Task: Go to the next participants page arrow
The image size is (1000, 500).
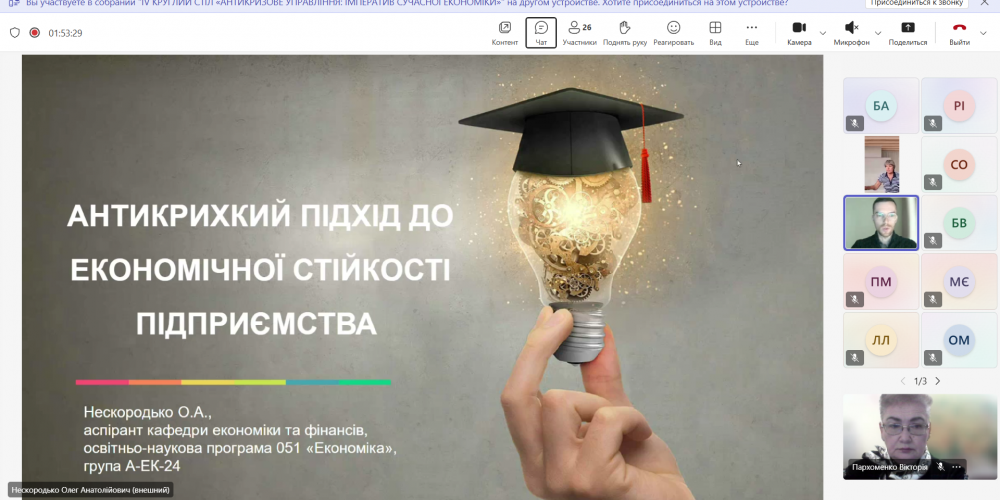Action: [938, 381]
